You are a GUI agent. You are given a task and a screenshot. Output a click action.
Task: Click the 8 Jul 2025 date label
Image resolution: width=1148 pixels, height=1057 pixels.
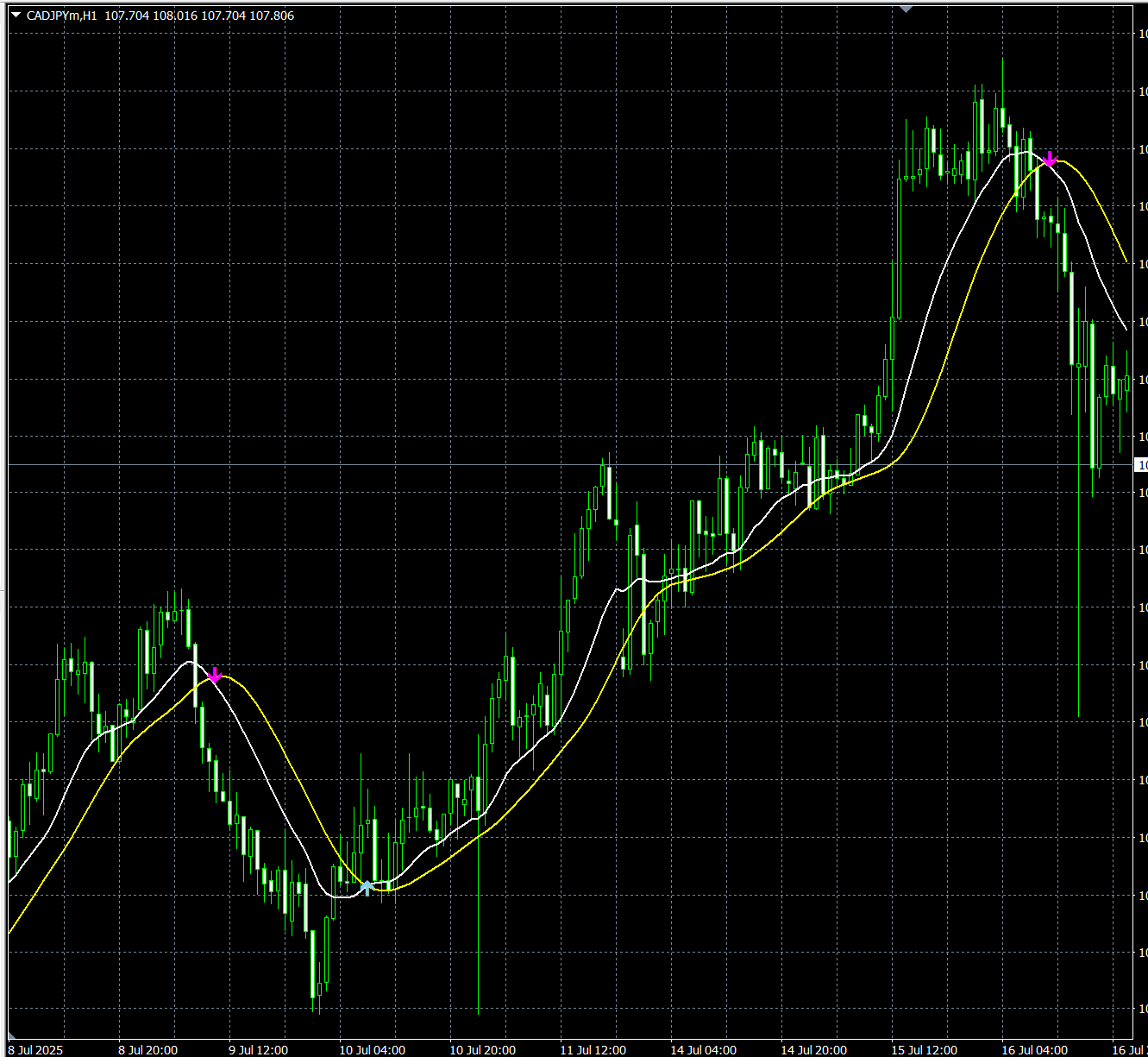click(x=35, y=1050)
